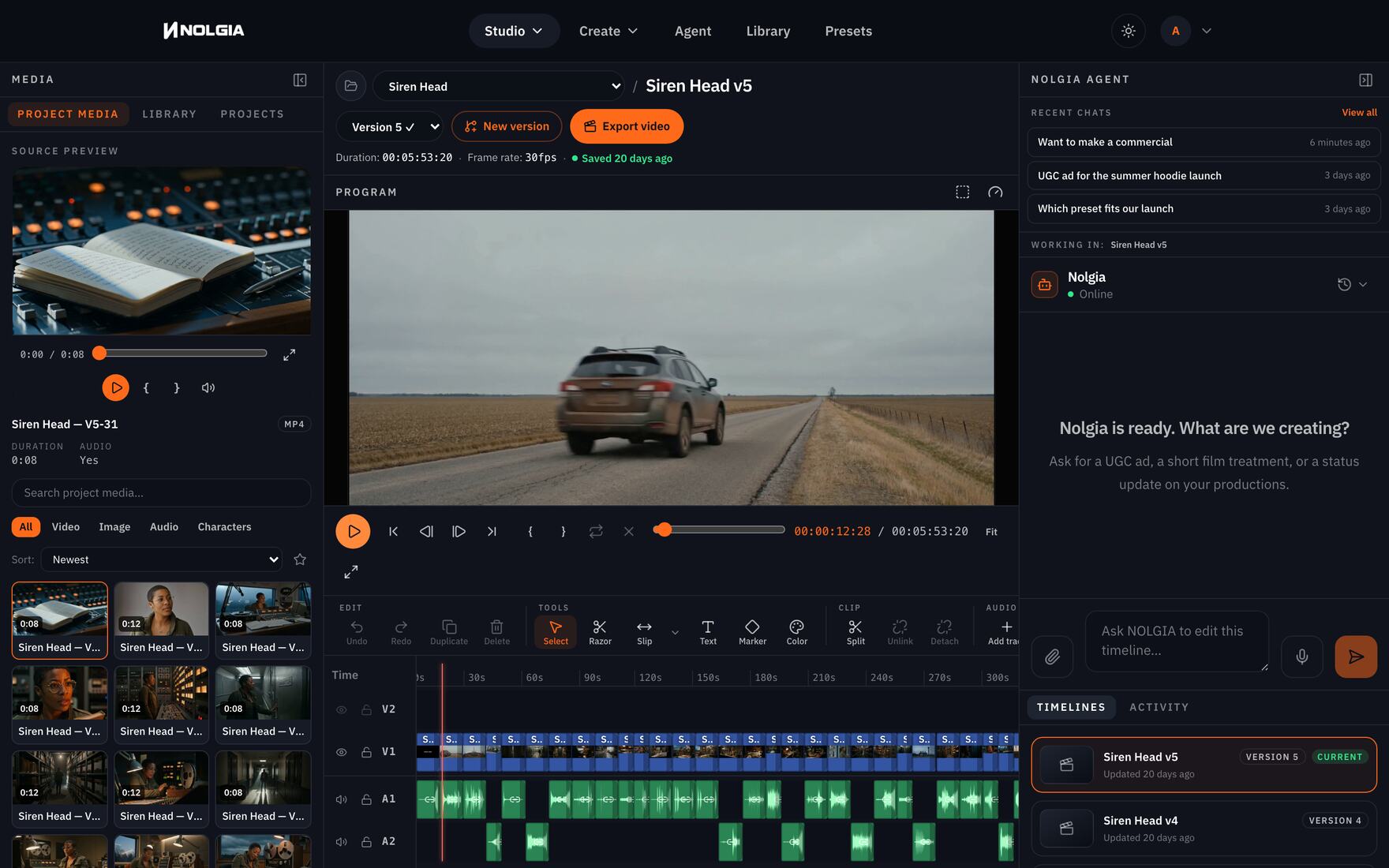Add a Marker with the diamond tool
This screenshot has width=1389, height=868.
coord(752,632)
